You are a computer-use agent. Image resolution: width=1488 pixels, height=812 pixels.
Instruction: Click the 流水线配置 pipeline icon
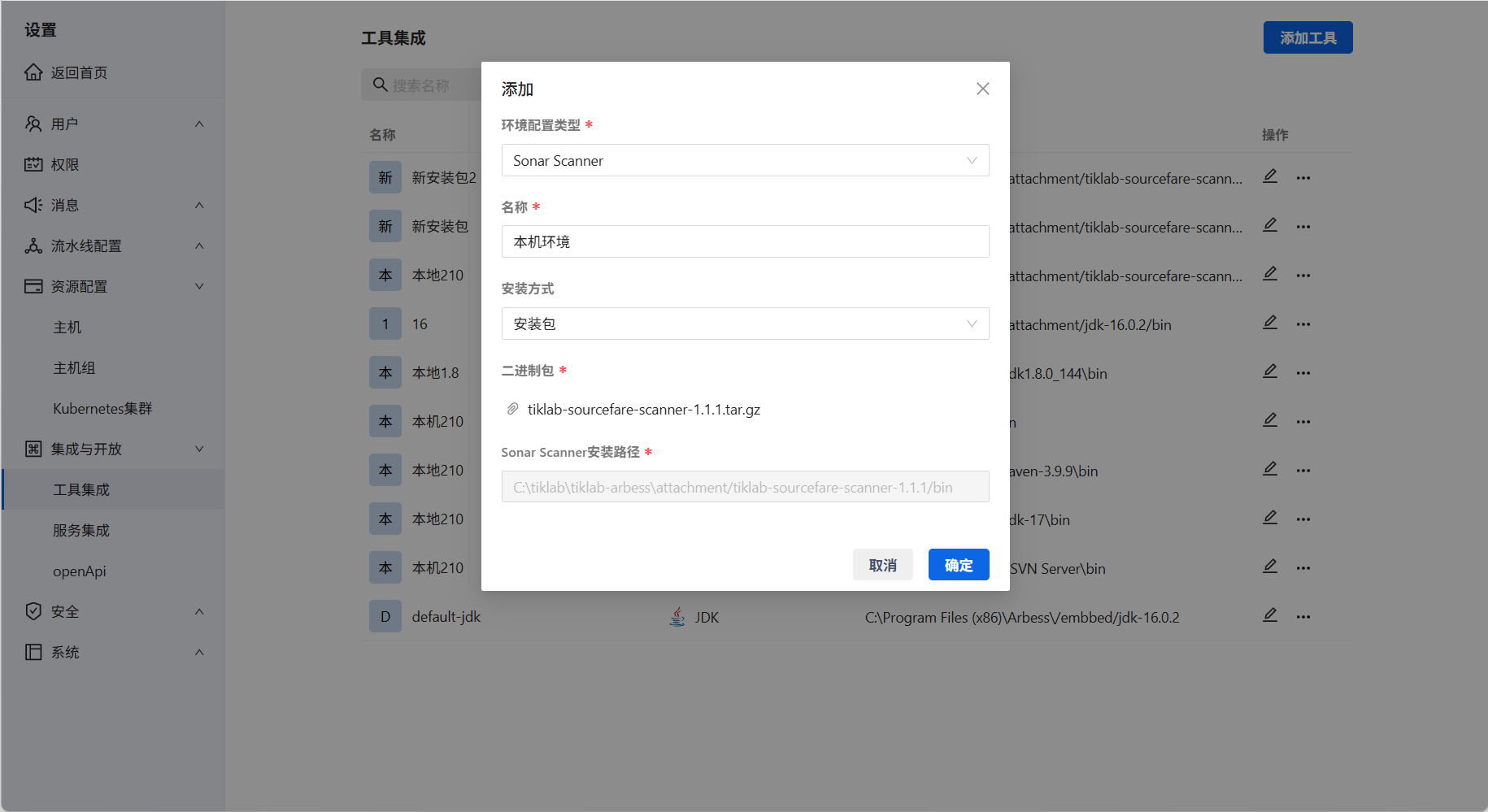[x=33, y=245]
